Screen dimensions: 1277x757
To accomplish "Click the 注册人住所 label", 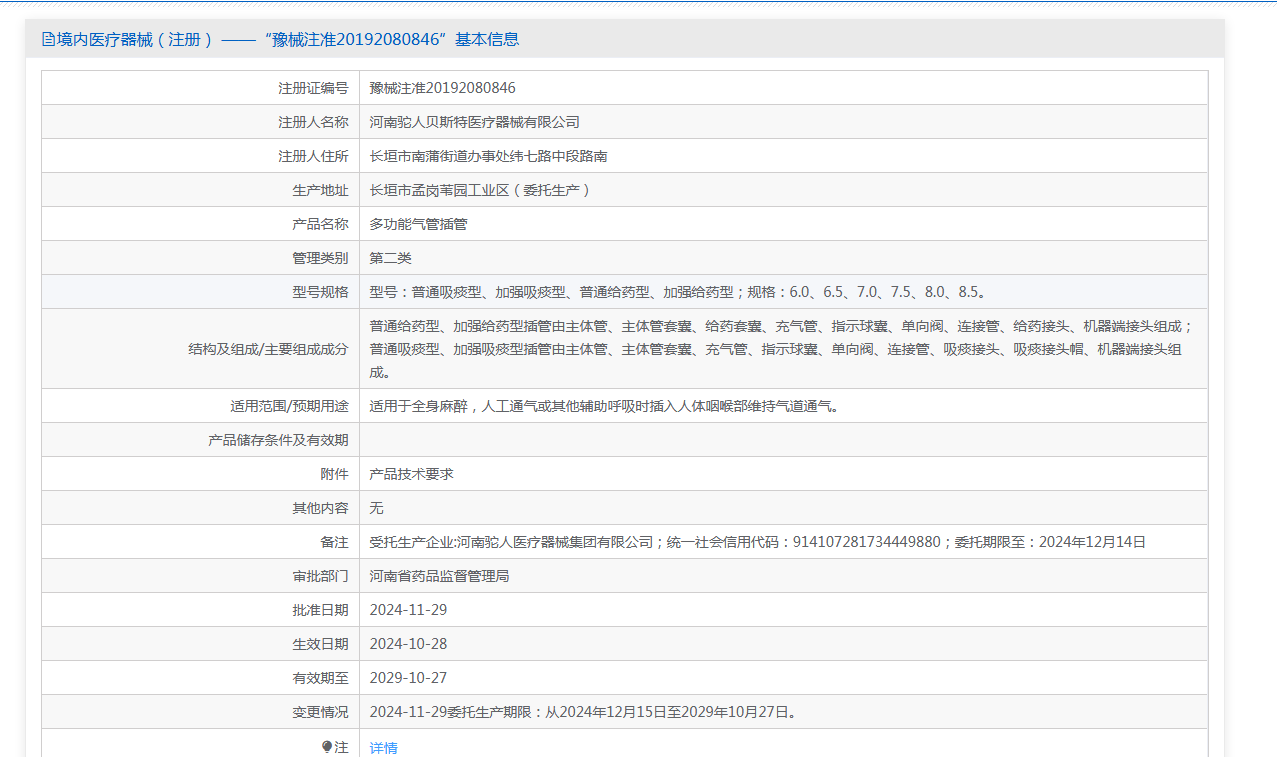I will tap(313, 156).
